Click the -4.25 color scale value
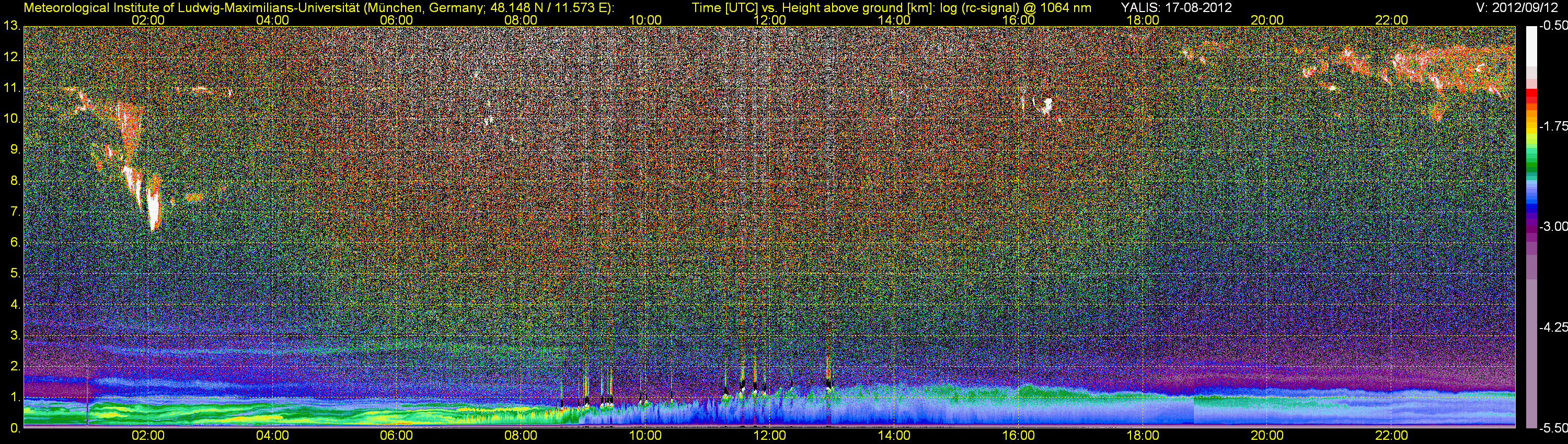Image resolution: width=1568 pixels, height=444 pixels. tap(1553, 328)
